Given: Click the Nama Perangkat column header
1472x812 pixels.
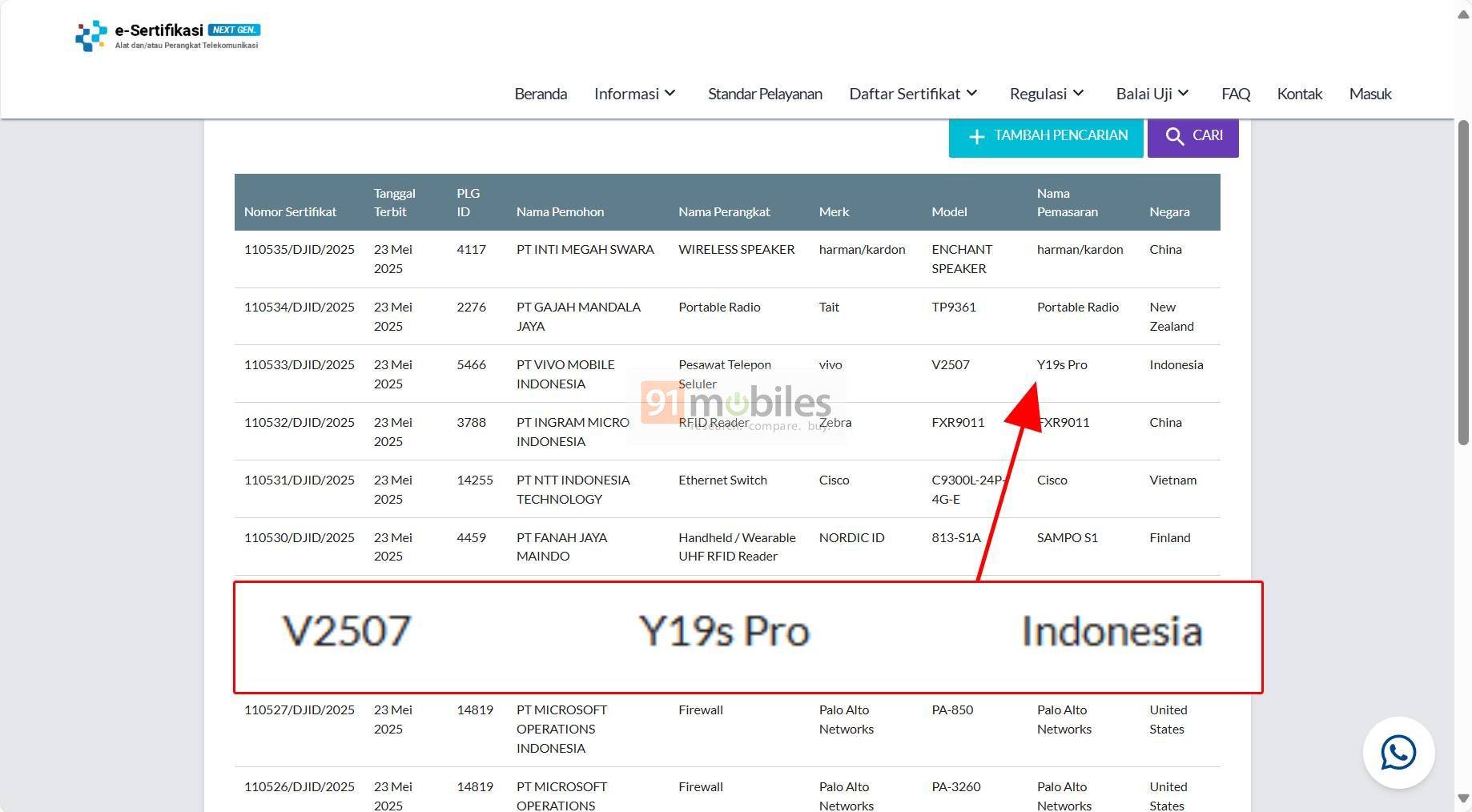Looking at the screenshot, I should 724,211.
